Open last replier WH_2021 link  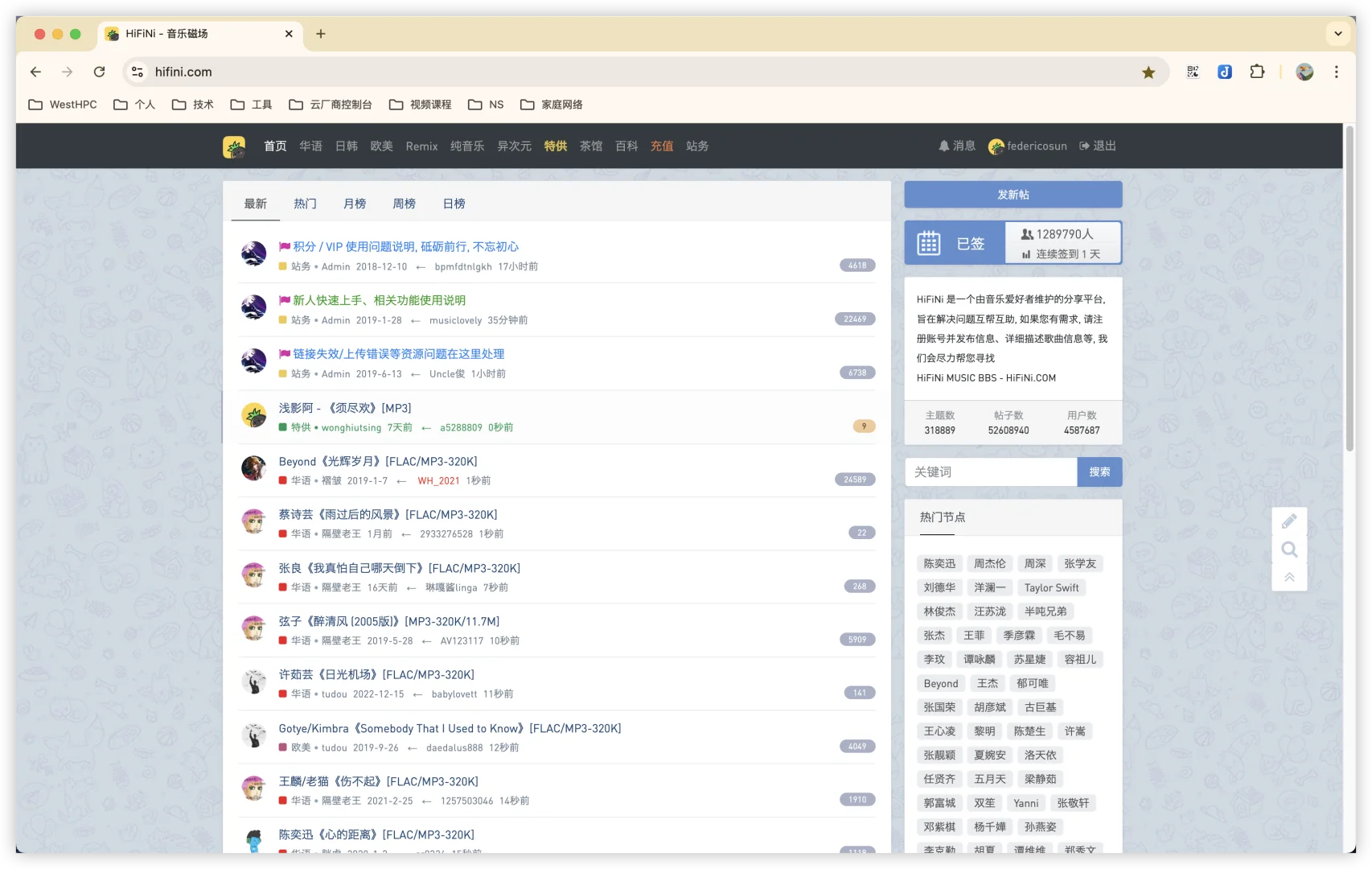438,480
